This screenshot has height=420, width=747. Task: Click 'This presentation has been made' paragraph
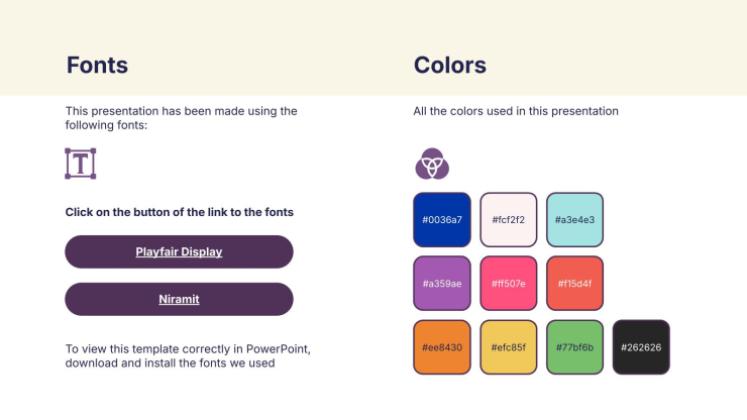pos(181,118)
